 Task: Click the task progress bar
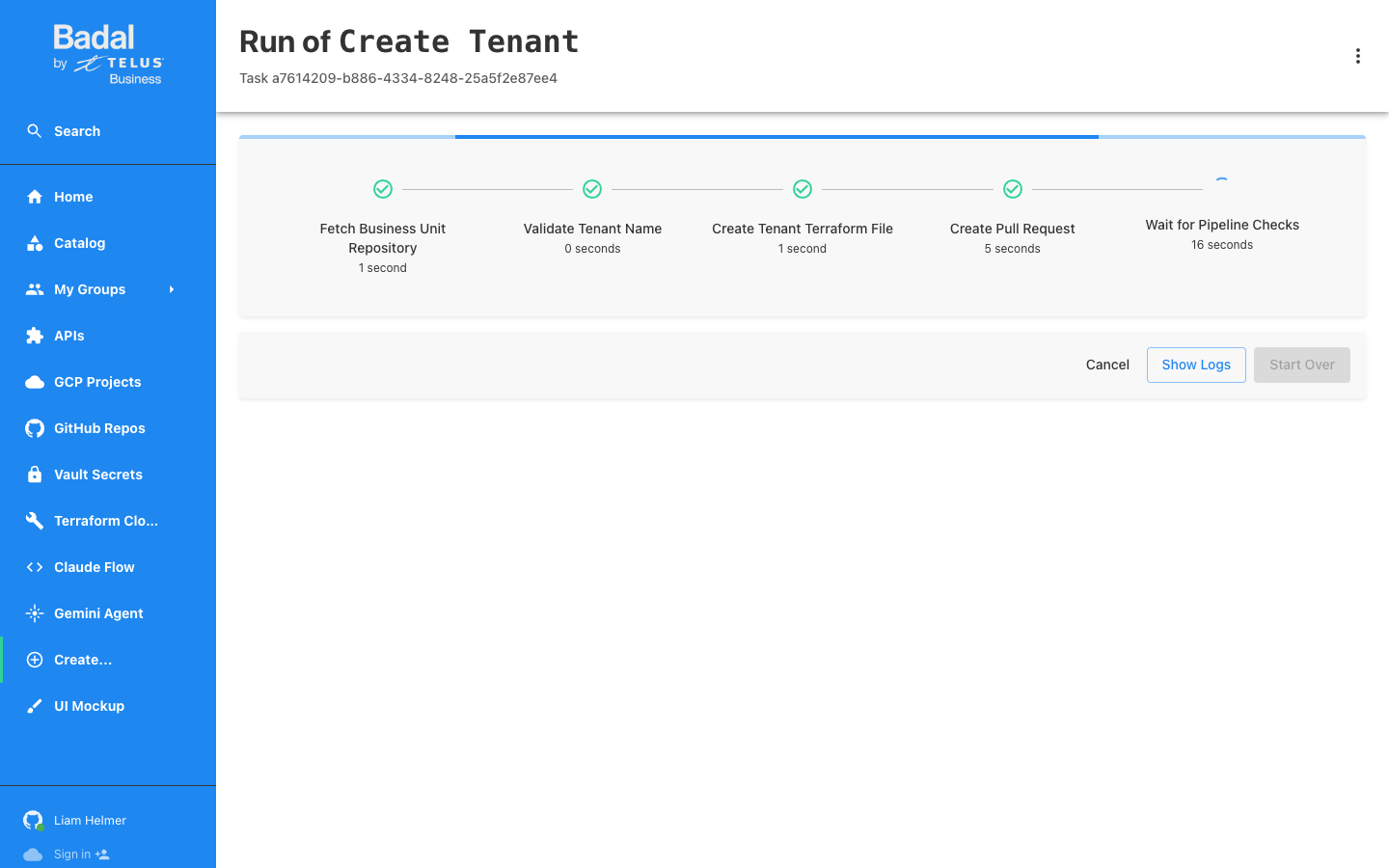(x=803, y=137)
